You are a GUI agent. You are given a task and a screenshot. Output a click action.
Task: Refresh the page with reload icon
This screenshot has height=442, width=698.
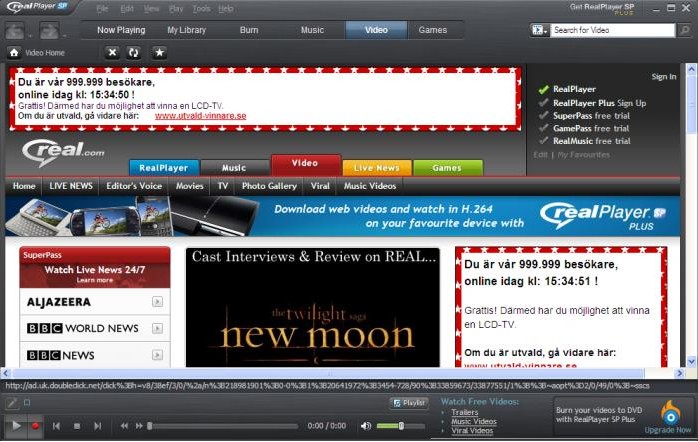(133, 53)
